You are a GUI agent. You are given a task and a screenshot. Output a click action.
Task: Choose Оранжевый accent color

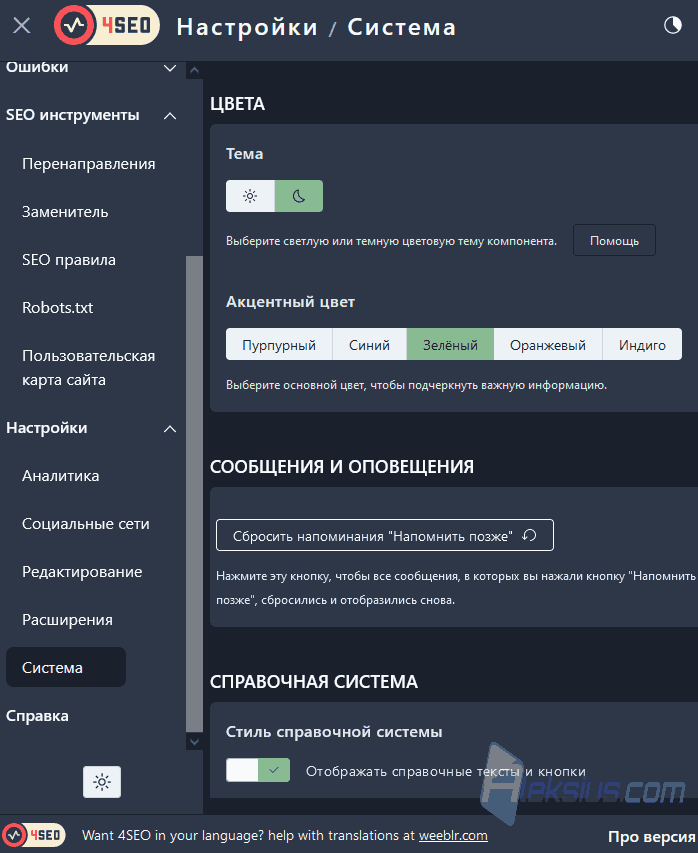pyautogui.click(x=548, y=344)
